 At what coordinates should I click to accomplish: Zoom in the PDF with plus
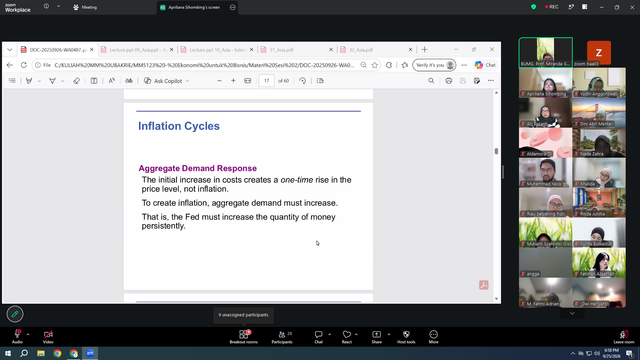[x=233, y=81]
